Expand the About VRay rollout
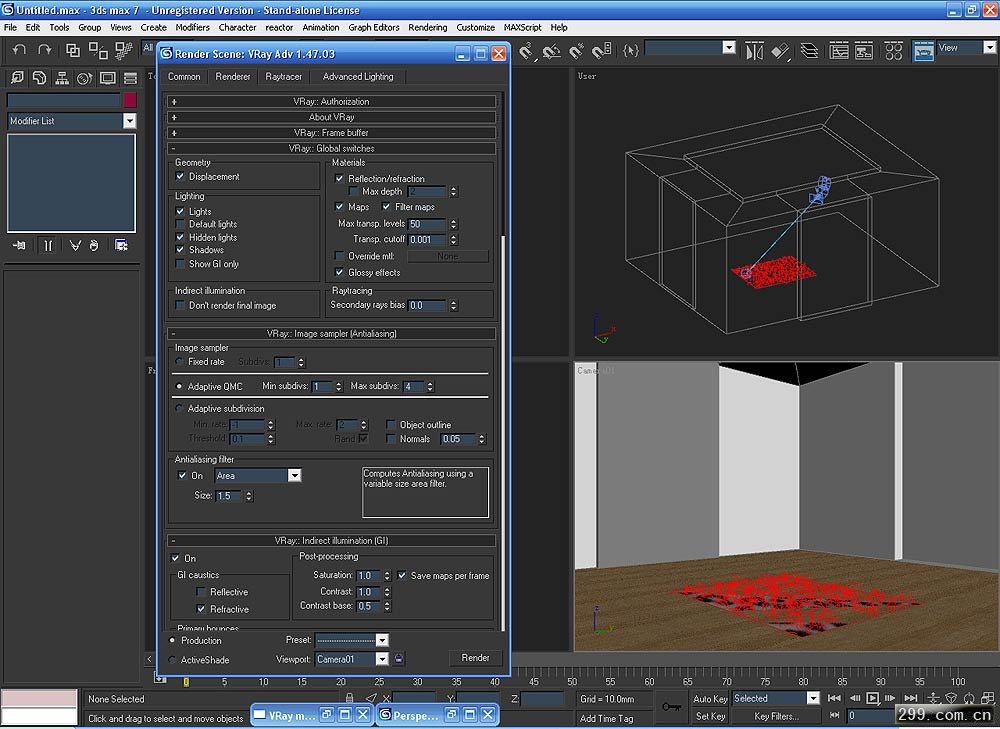The height and width of the screenshot is (729, 1000). click(332, 117)
